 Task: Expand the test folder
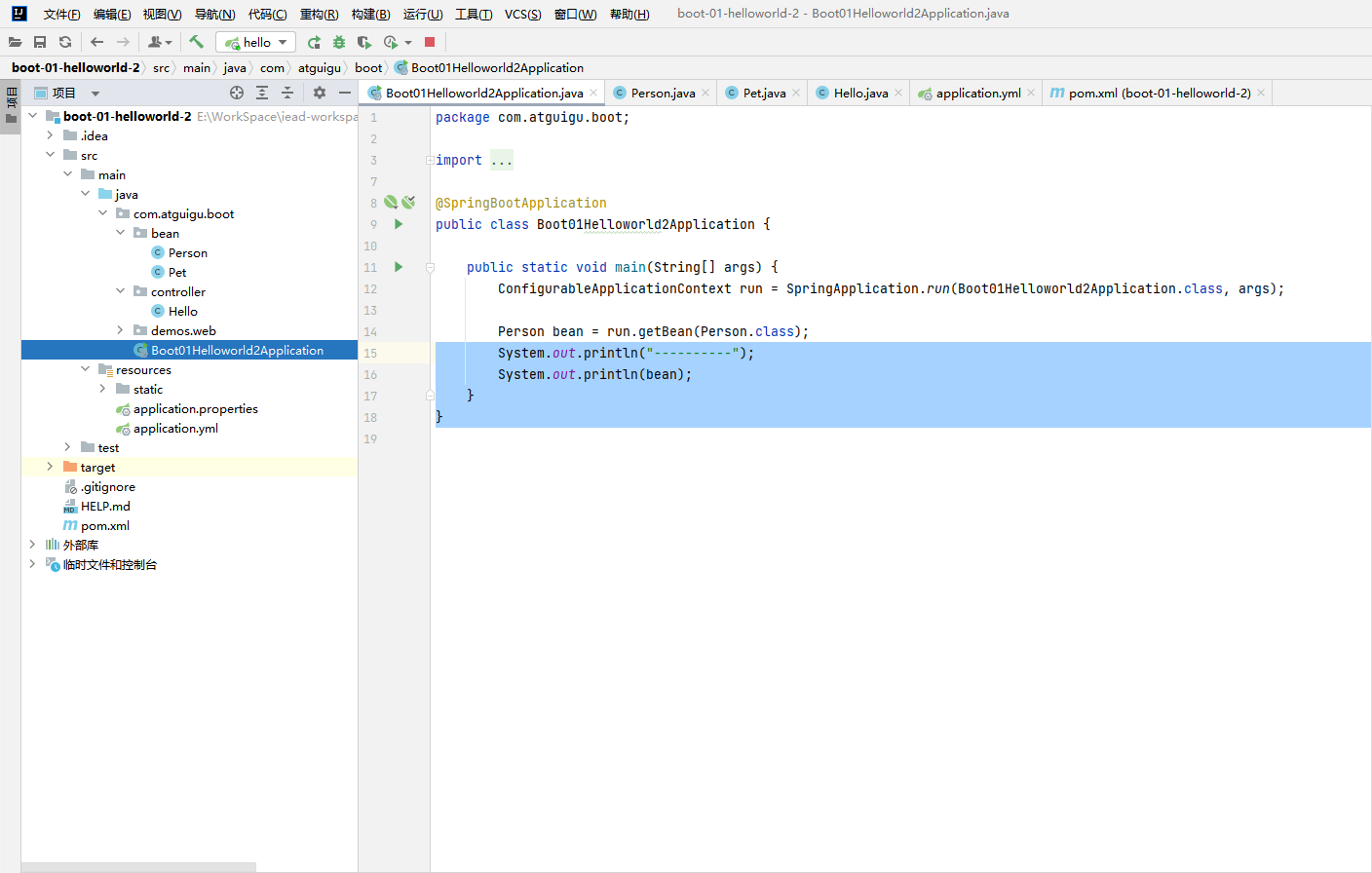click(67, 447)
